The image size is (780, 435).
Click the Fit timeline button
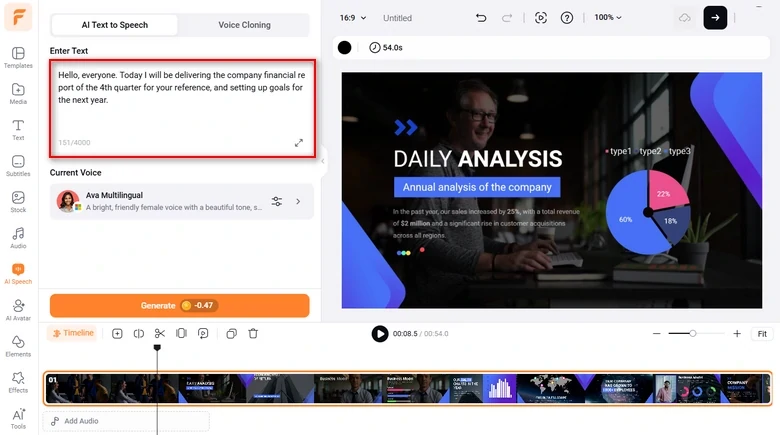tap(762, 334)
